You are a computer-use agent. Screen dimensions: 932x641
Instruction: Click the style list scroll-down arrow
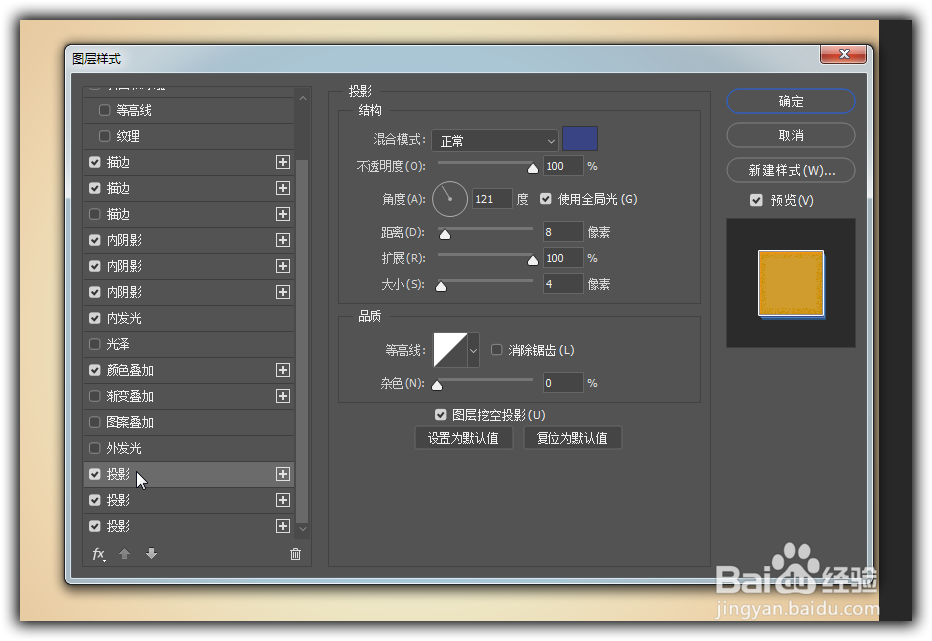click(303, 528)
